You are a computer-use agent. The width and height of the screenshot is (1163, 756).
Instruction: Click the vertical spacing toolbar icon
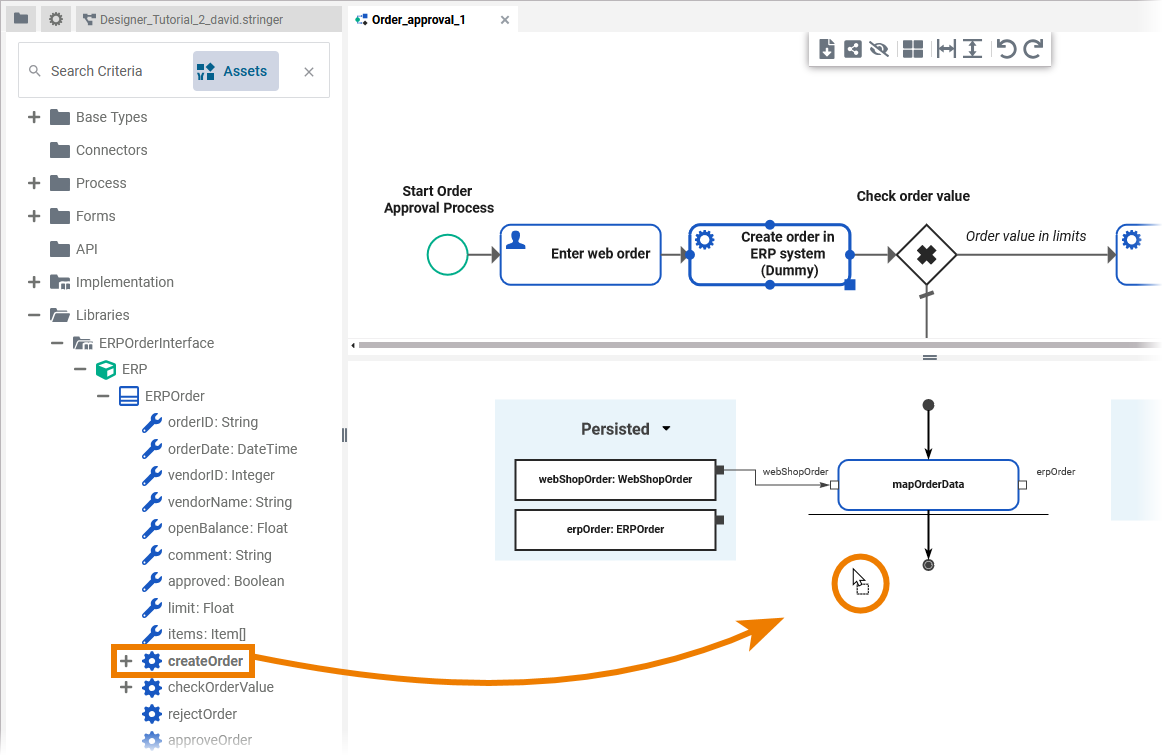[972, 49]
